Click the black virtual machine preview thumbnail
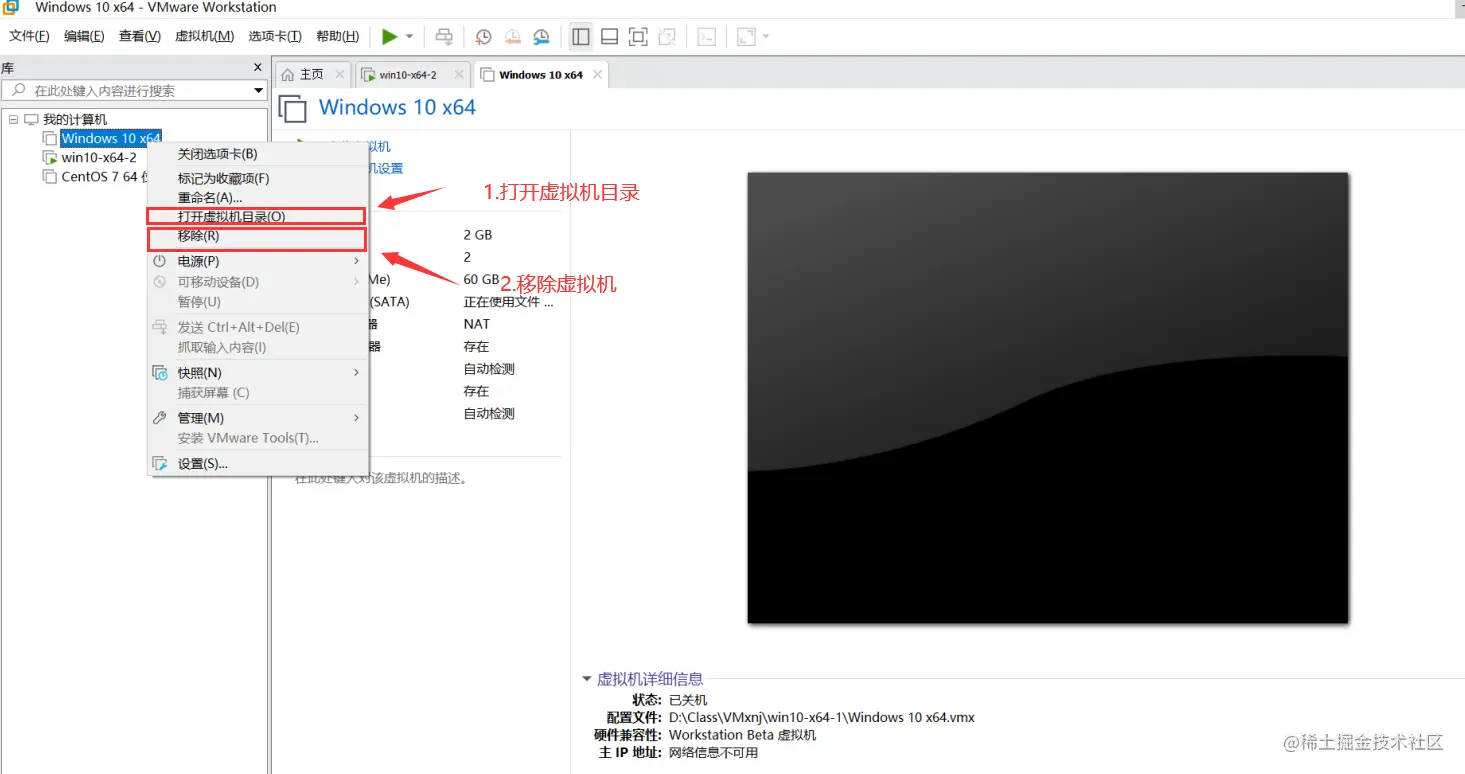Image resolution: width=1465 pixels, height=774 pixels. 1048,398
